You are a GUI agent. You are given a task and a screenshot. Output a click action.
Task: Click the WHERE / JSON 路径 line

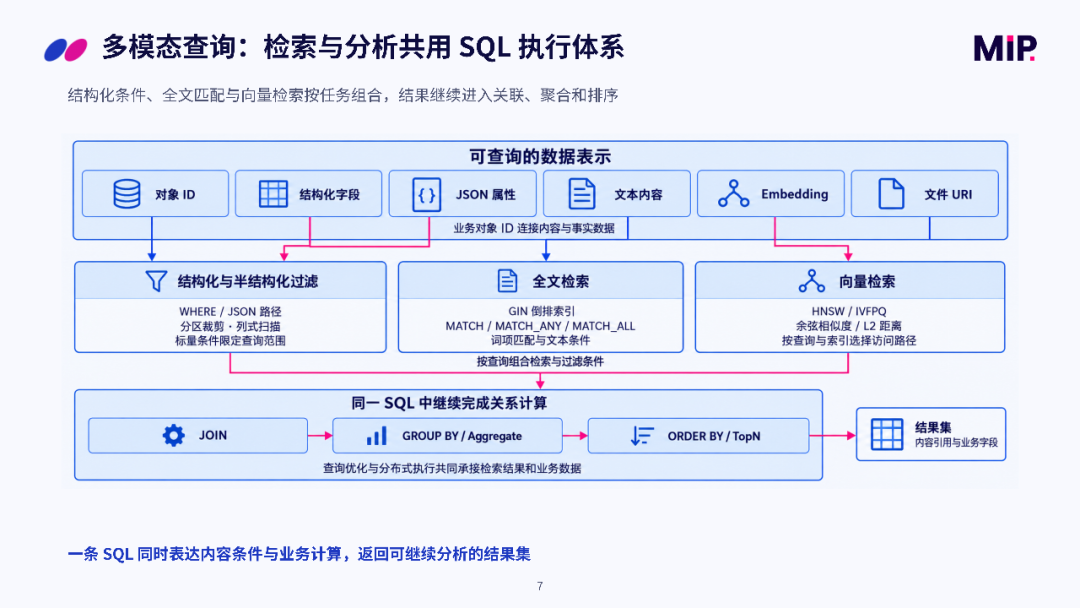point(230,311)
